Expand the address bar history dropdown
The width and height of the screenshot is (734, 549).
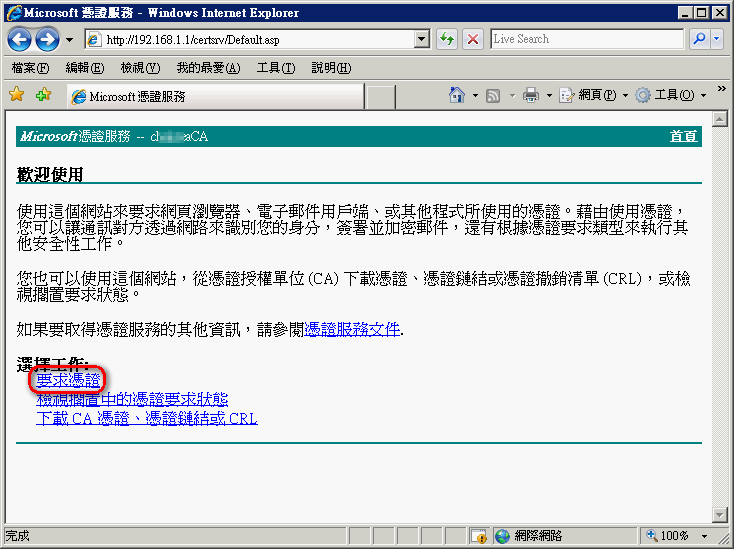[x=422, y=40]
